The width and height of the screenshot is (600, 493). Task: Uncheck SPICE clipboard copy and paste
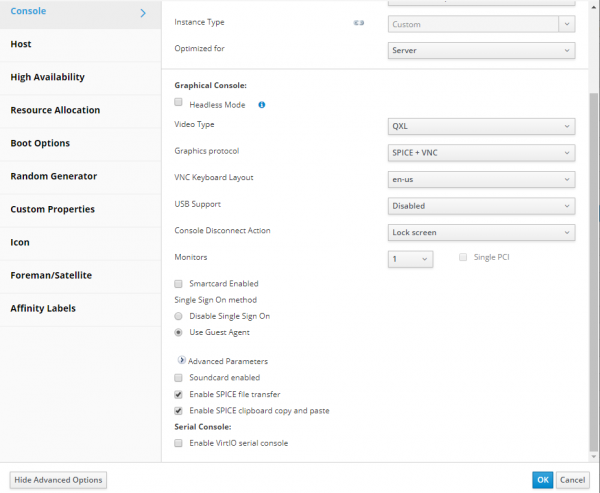(179, 410)
